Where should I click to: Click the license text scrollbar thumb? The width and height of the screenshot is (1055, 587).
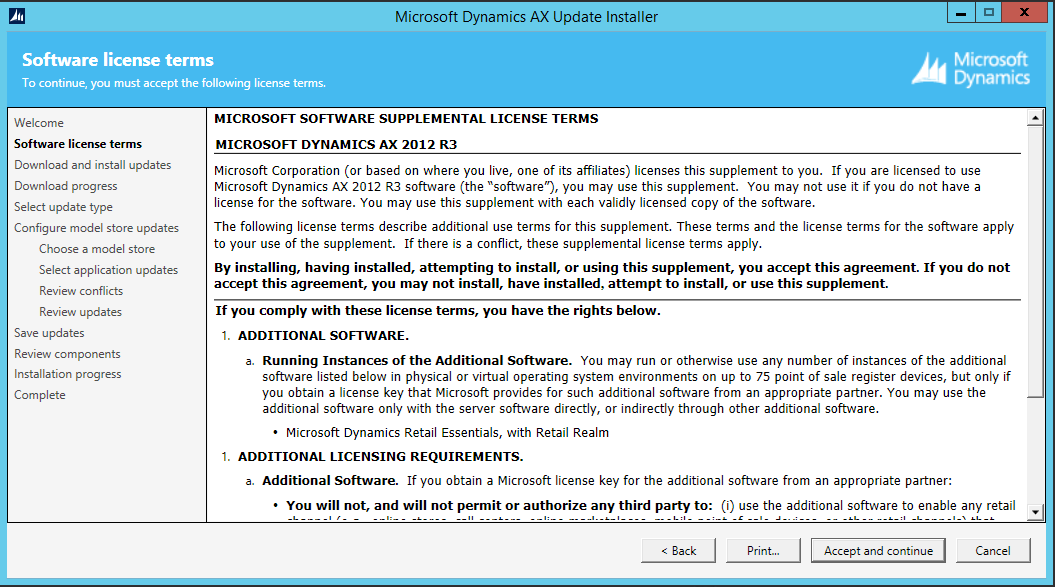tap(1035, 262)
